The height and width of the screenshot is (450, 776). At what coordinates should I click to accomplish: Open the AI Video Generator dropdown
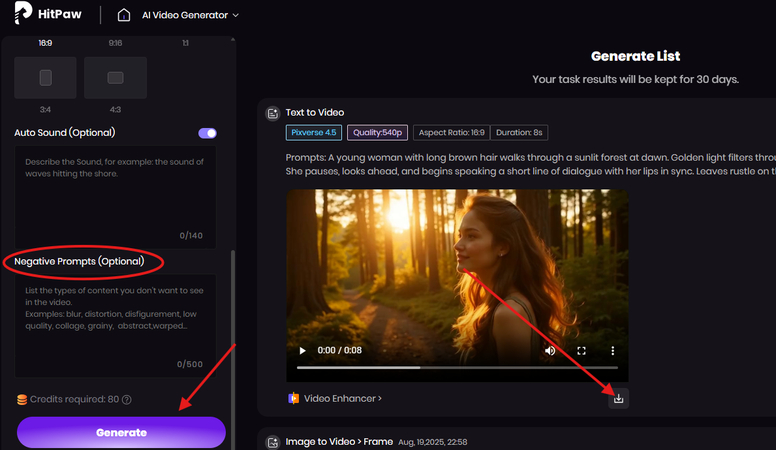190,15
